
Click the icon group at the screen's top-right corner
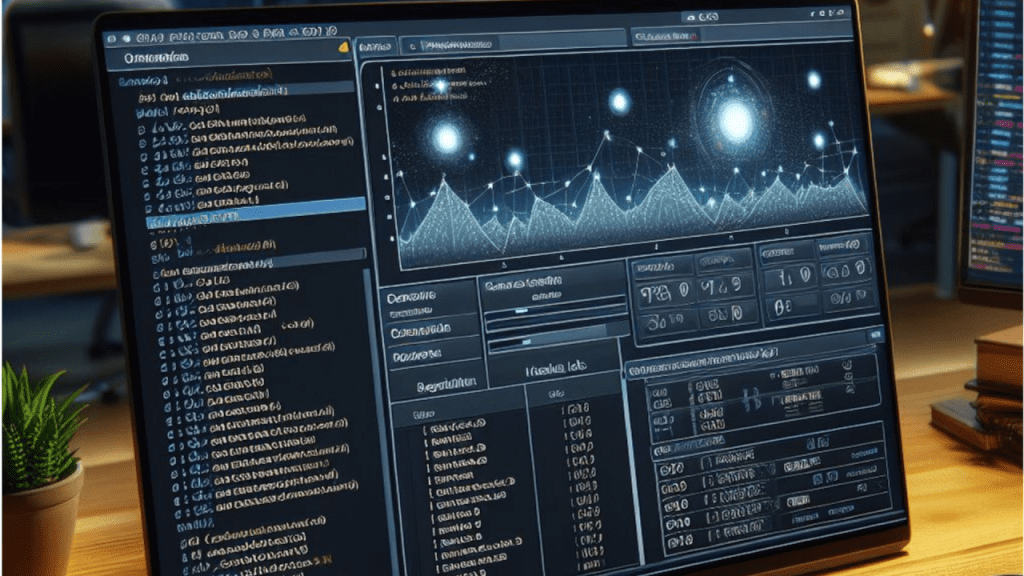[x=820, y=16]
